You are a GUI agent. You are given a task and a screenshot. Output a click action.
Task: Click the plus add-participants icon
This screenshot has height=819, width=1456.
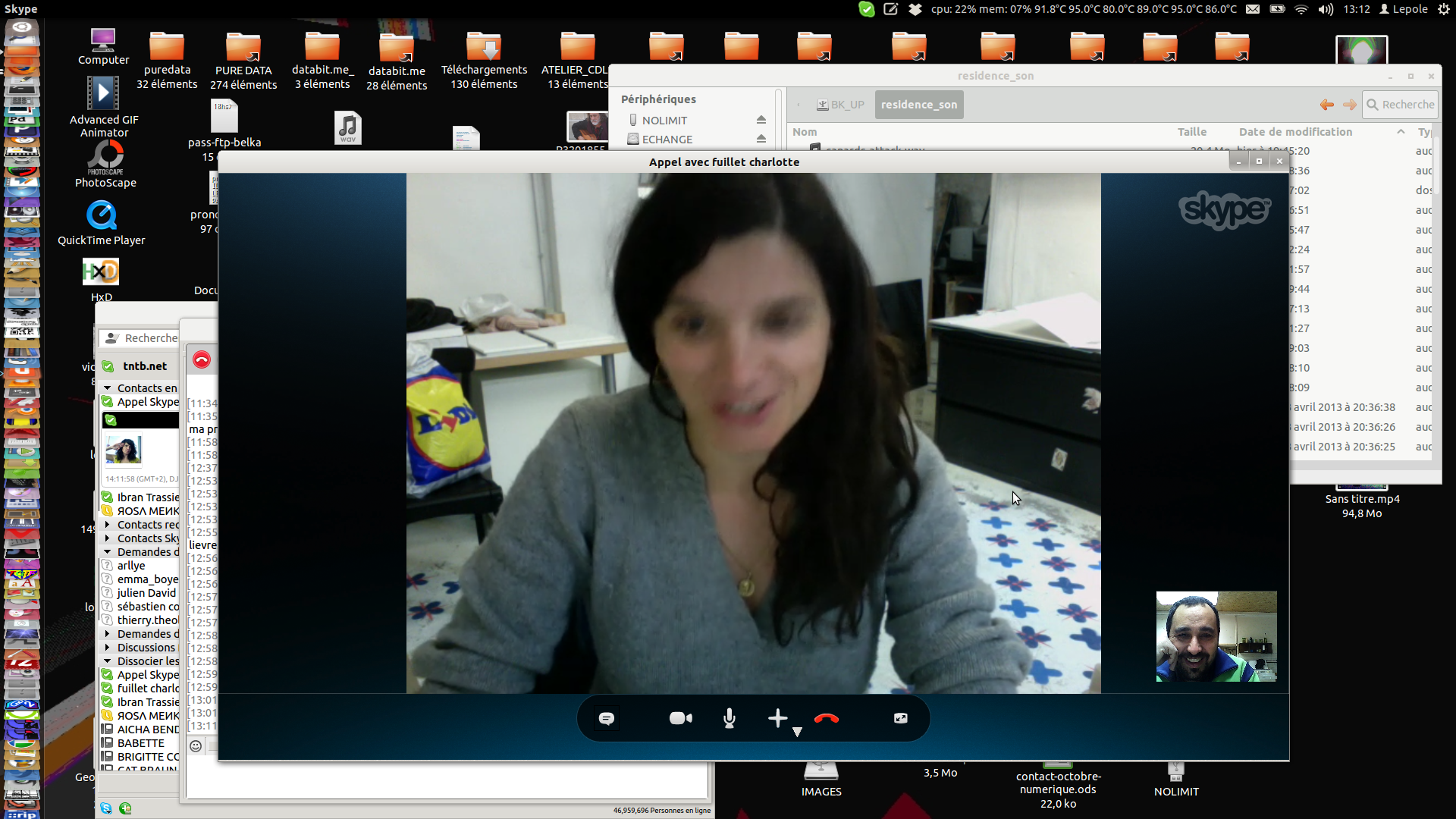pos(777,718)
